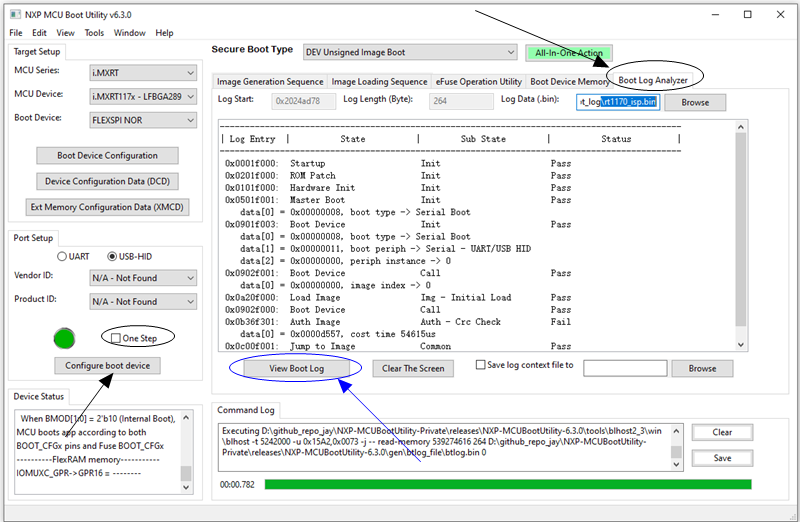Click the green connection status LED
This screenshot has width=800, height=522.
point(65,338)
